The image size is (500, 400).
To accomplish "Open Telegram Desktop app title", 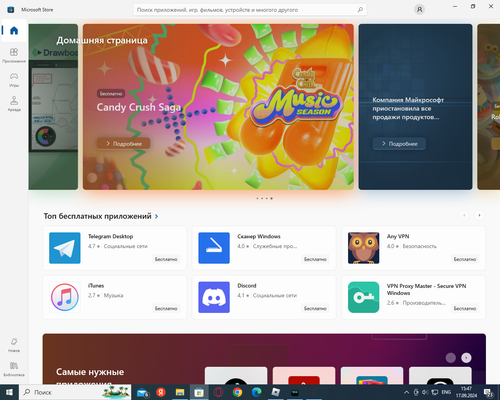I will click(x=110, y=236).
